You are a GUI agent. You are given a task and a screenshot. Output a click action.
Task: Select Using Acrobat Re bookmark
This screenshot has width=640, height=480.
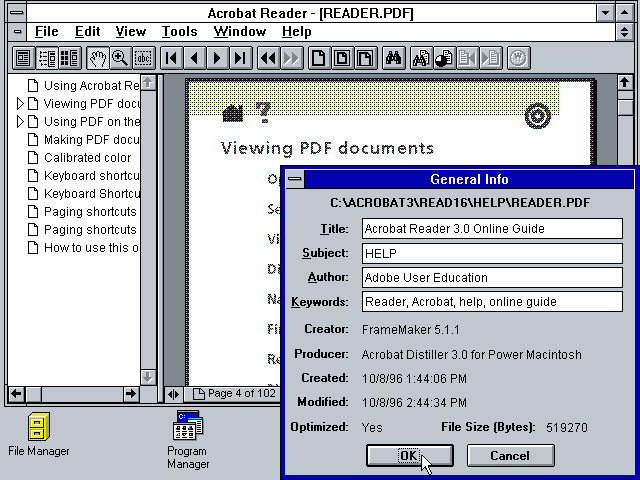[84, 86]
